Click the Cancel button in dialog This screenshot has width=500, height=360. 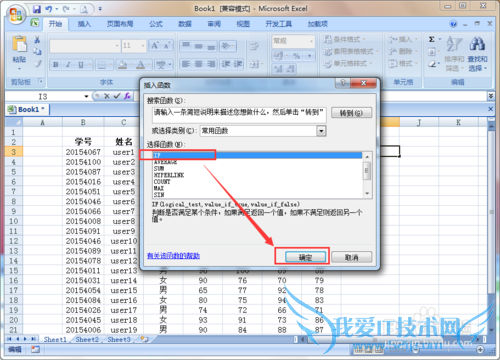tap(352, 257)
